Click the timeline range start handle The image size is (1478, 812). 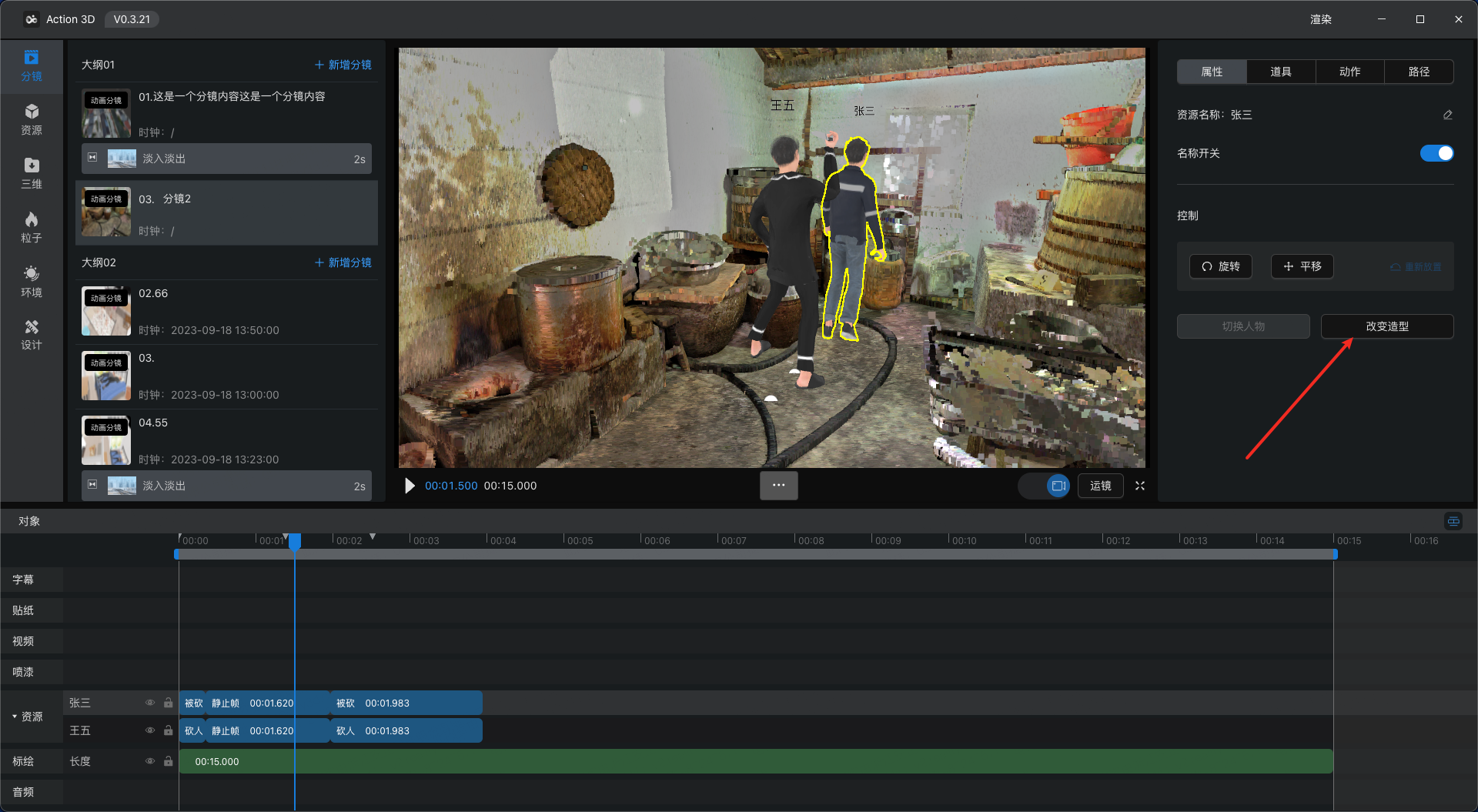pyautogui.click(x=177, y=554)
